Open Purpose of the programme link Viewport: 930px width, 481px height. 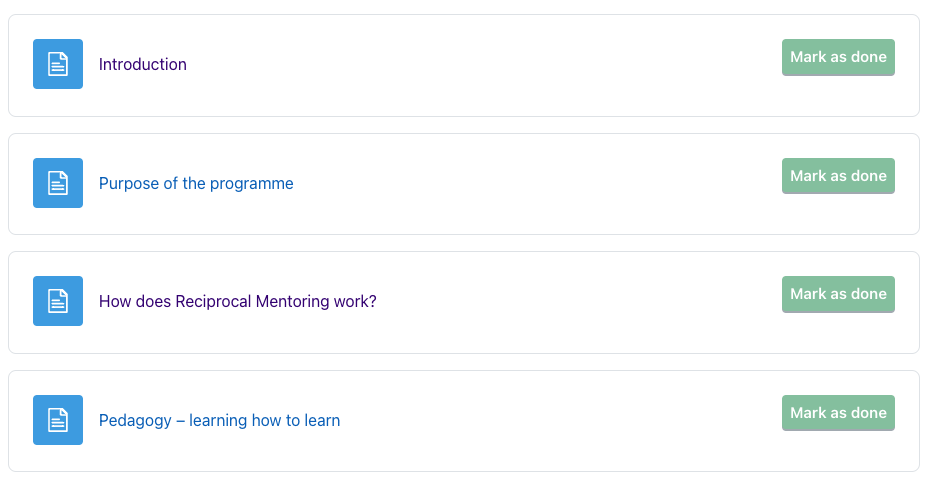(196, 183)
